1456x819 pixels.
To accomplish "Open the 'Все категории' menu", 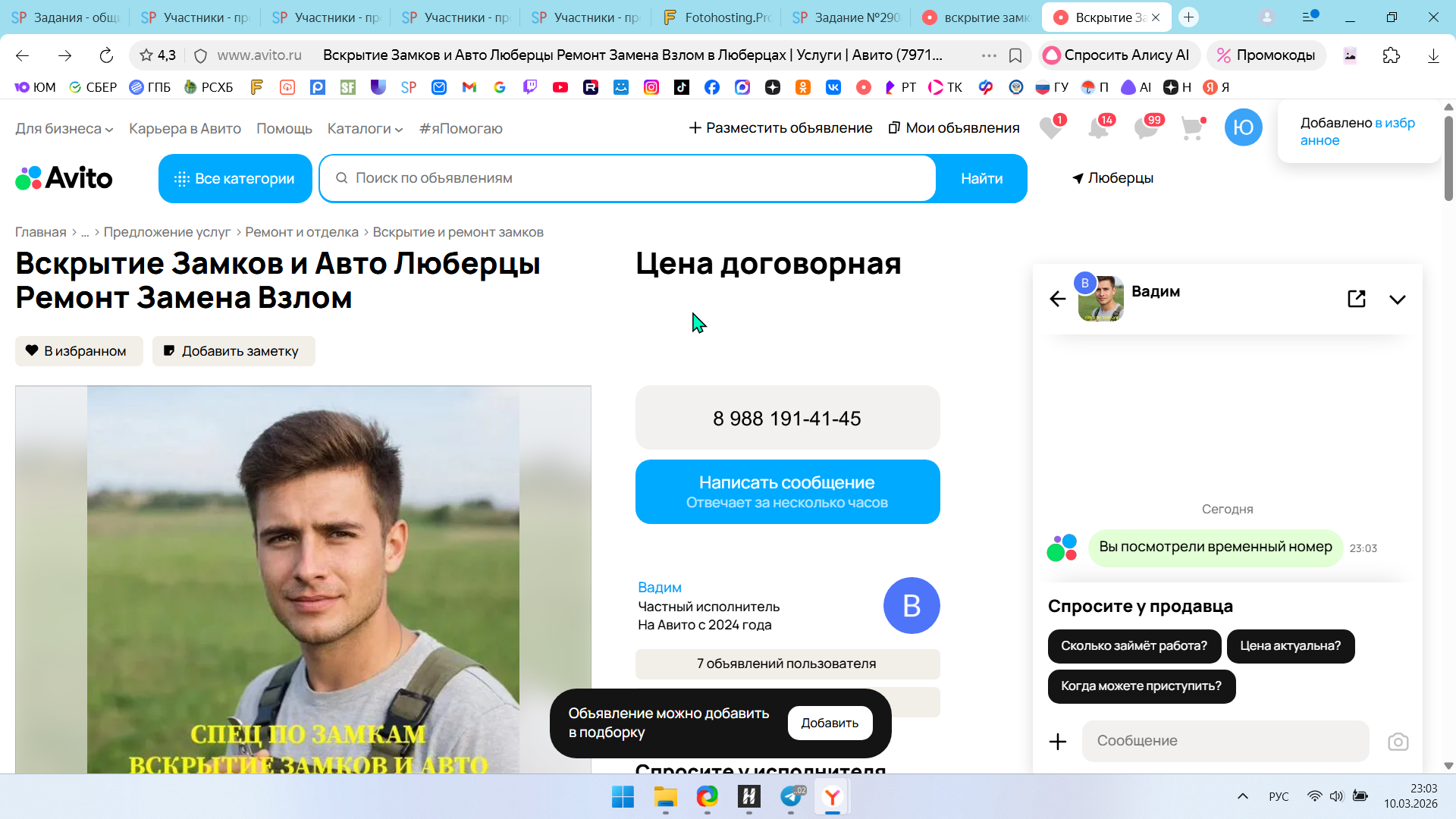I will pos(235,179).
